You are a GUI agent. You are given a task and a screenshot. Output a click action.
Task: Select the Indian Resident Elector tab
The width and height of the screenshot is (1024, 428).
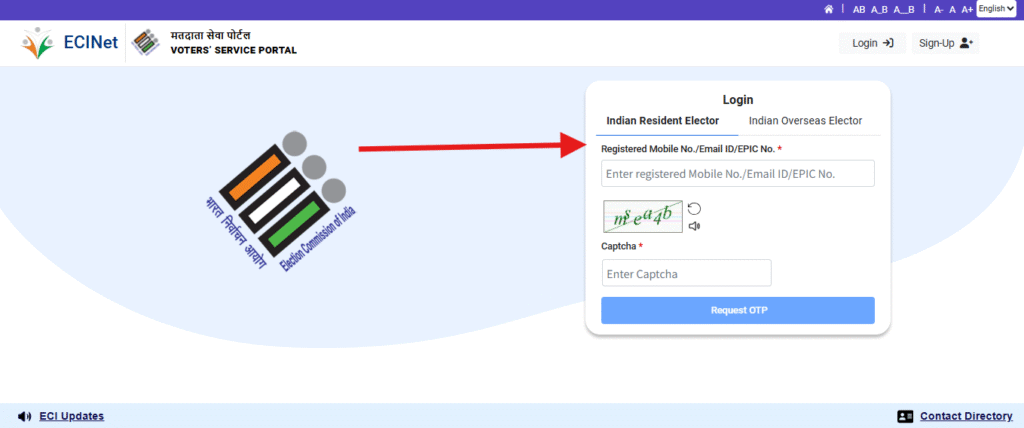point(662,121)
